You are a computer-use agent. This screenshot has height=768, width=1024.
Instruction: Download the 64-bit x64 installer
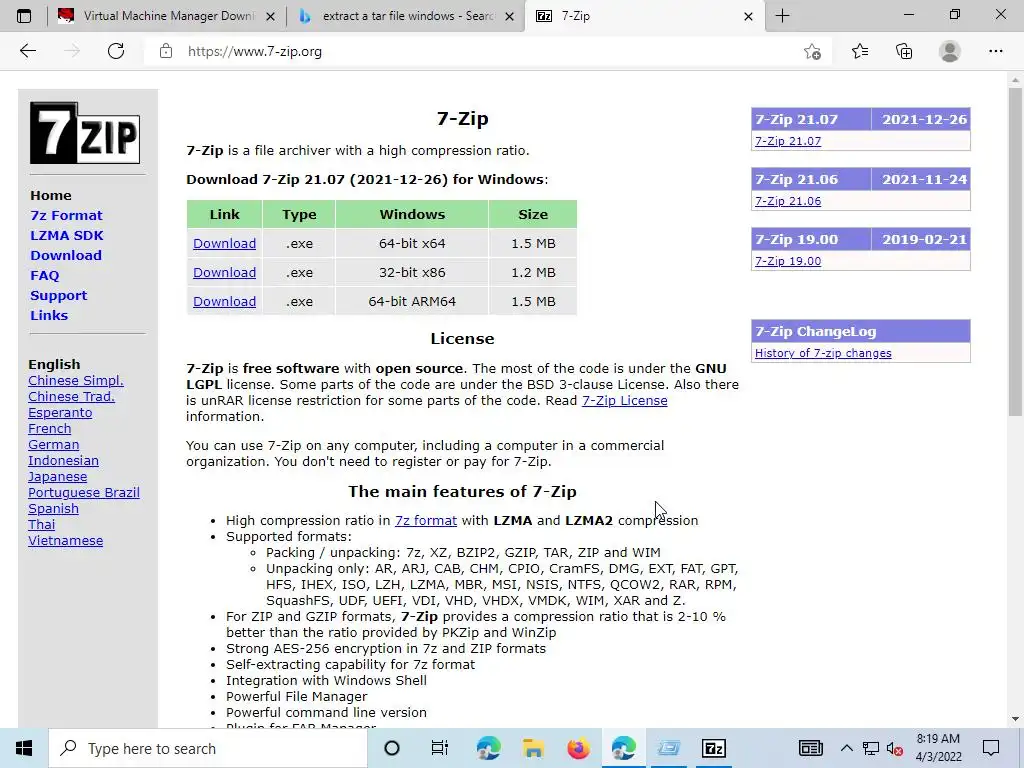[x=224, y=244]
